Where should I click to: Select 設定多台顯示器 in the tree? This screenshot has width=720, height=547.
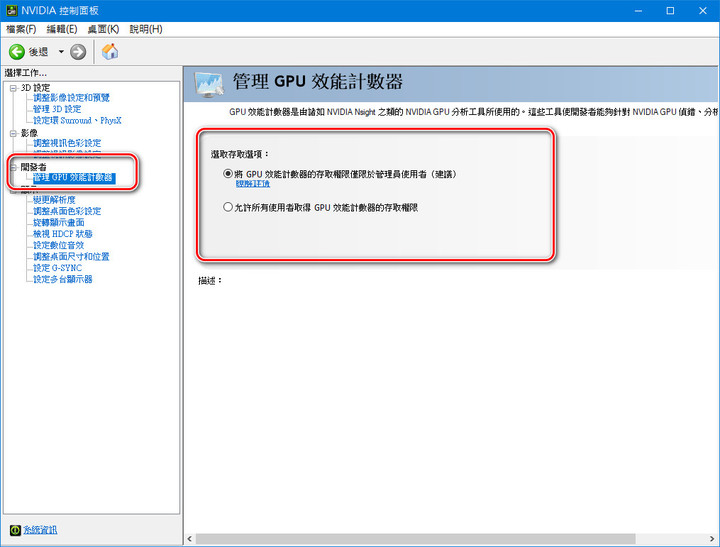[x=63, y=279]
